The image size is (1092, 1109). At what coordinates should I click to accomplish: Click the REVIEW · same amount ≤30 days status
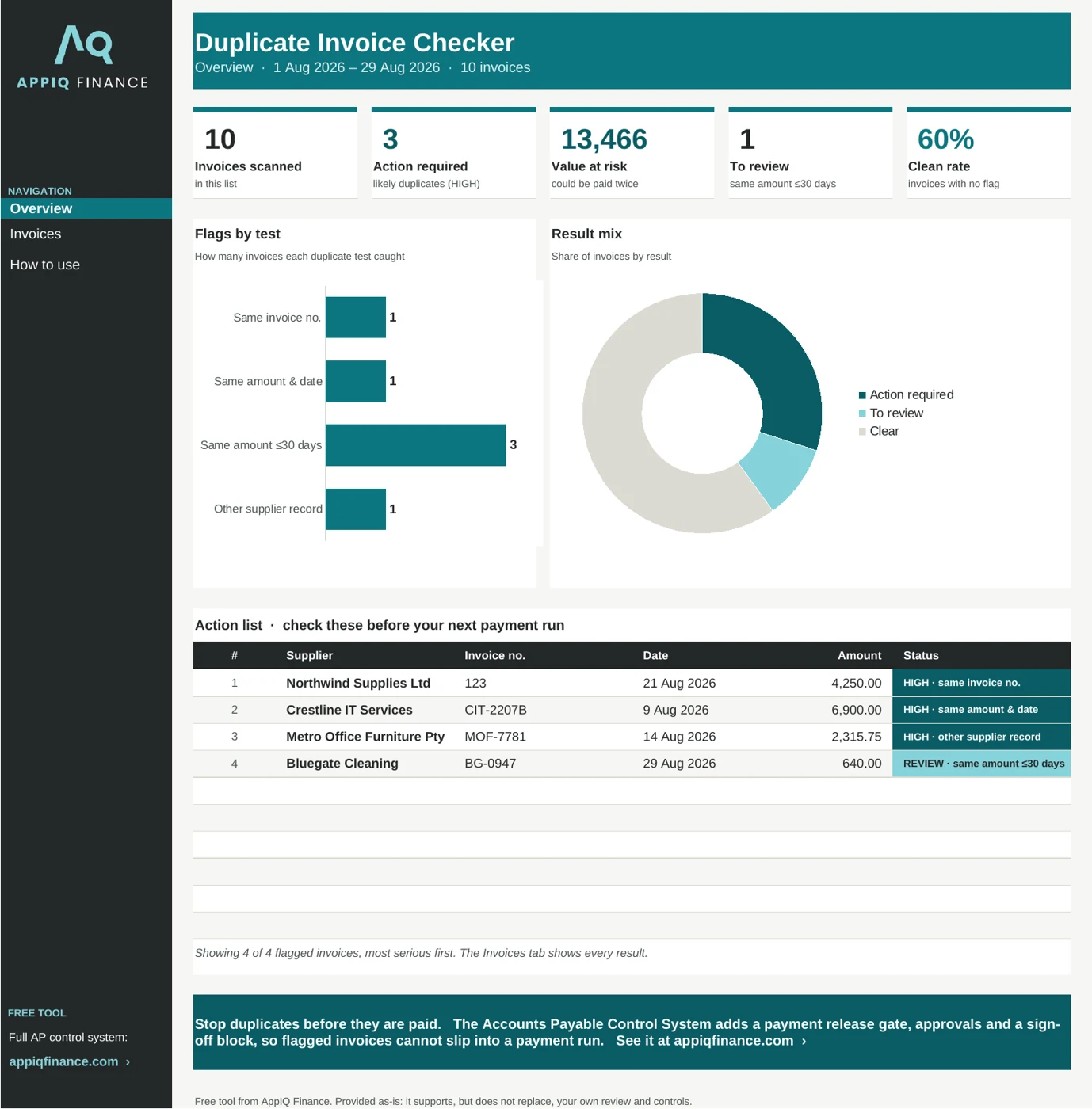[981, 764]
